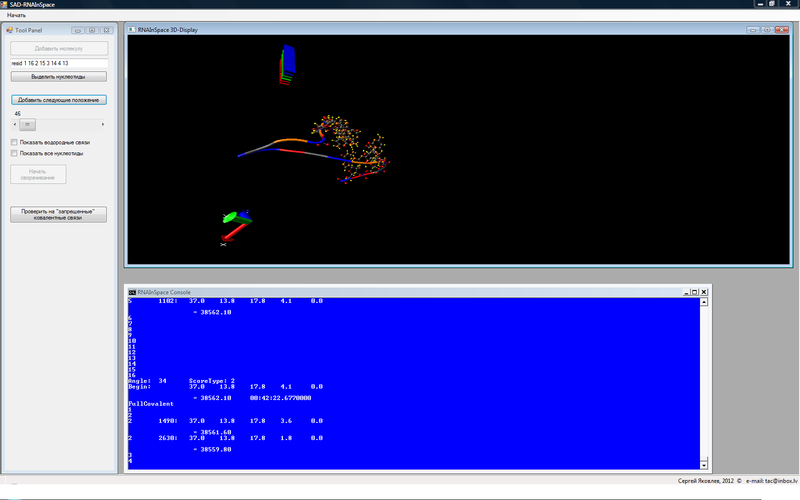Close the main SAD-RNAInSpace window
This screenshot has height=500, width=800.
[788, 4]
